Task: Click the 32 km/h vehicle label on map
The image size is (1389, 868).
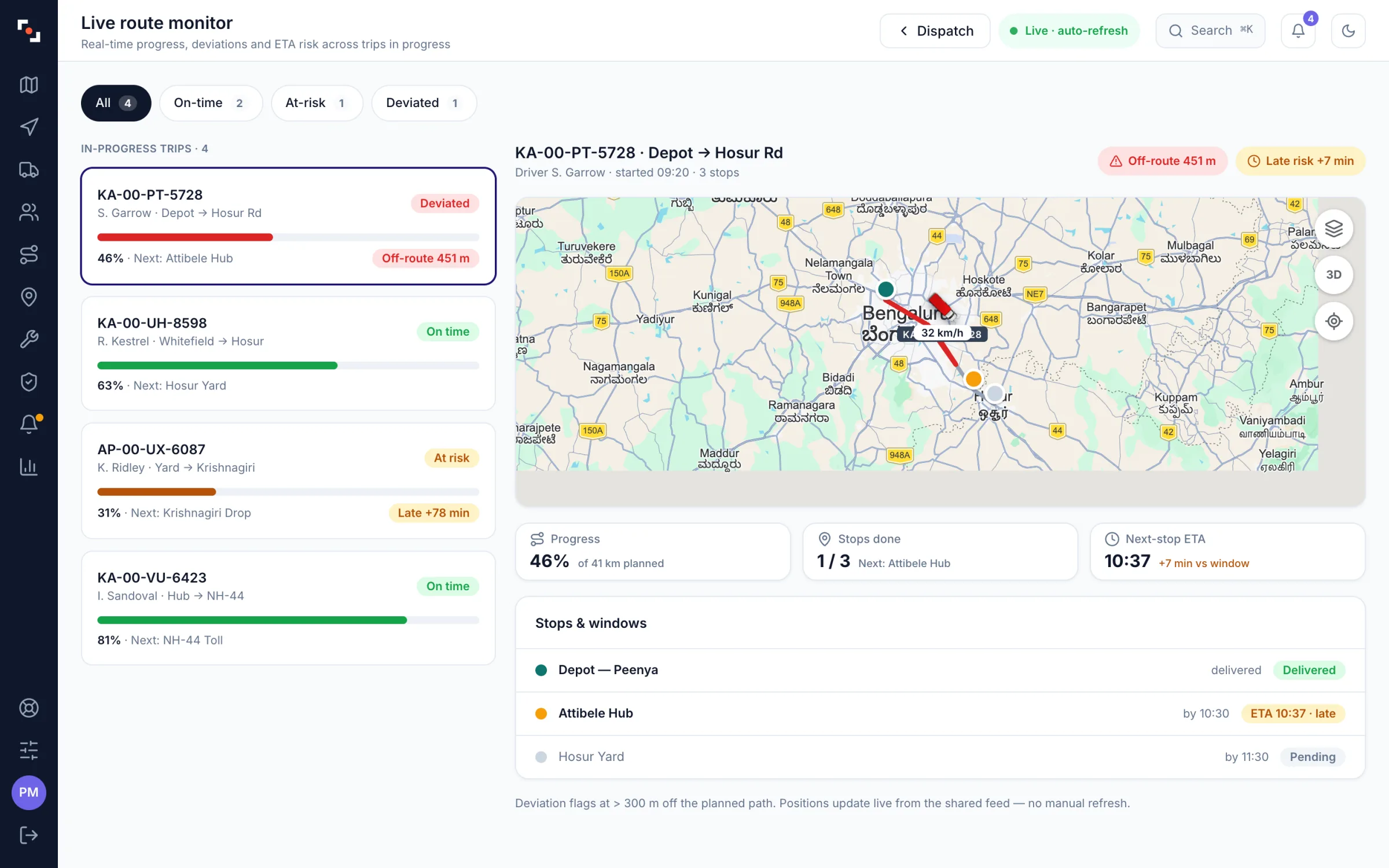Action: point(942,333)
